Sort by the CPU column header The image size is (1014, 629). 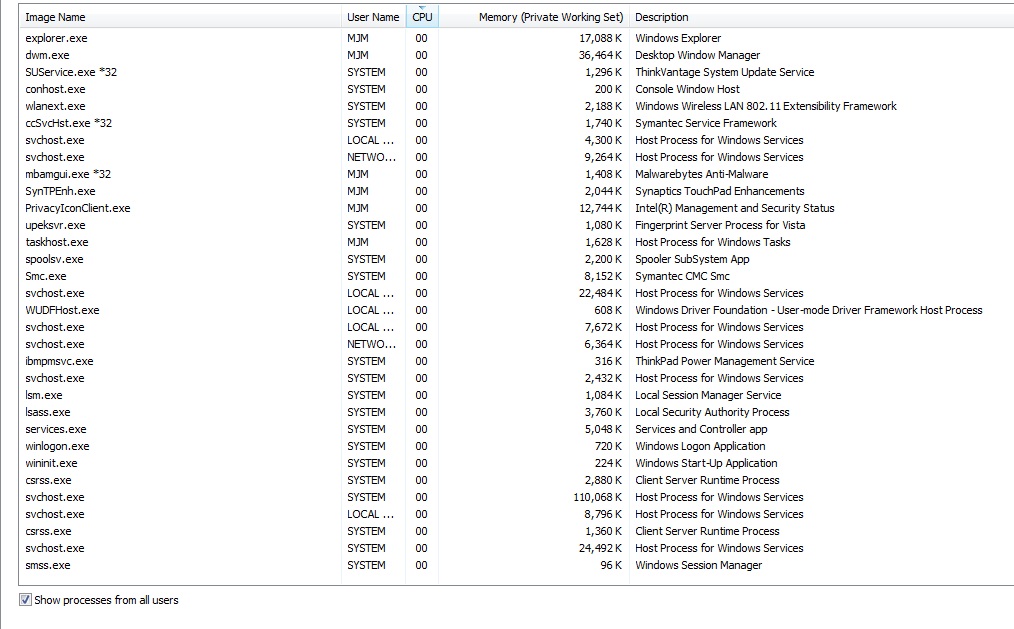tap(422, 17)
